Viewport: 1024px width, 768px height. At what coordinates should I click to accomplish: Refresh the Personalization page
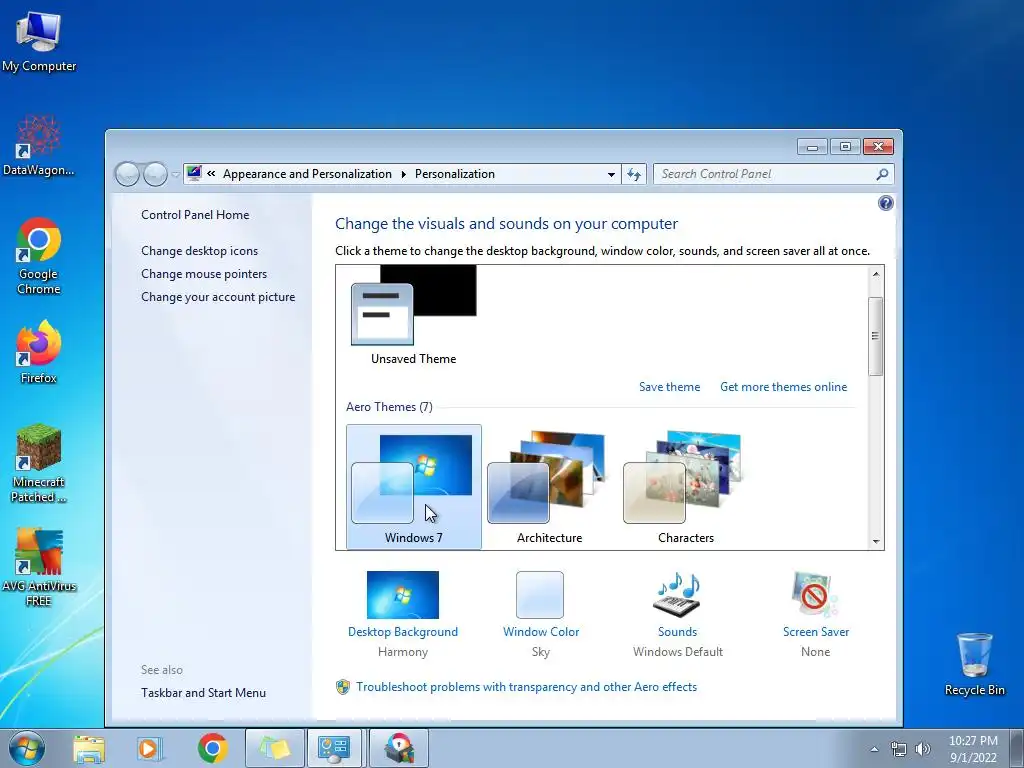633,174
